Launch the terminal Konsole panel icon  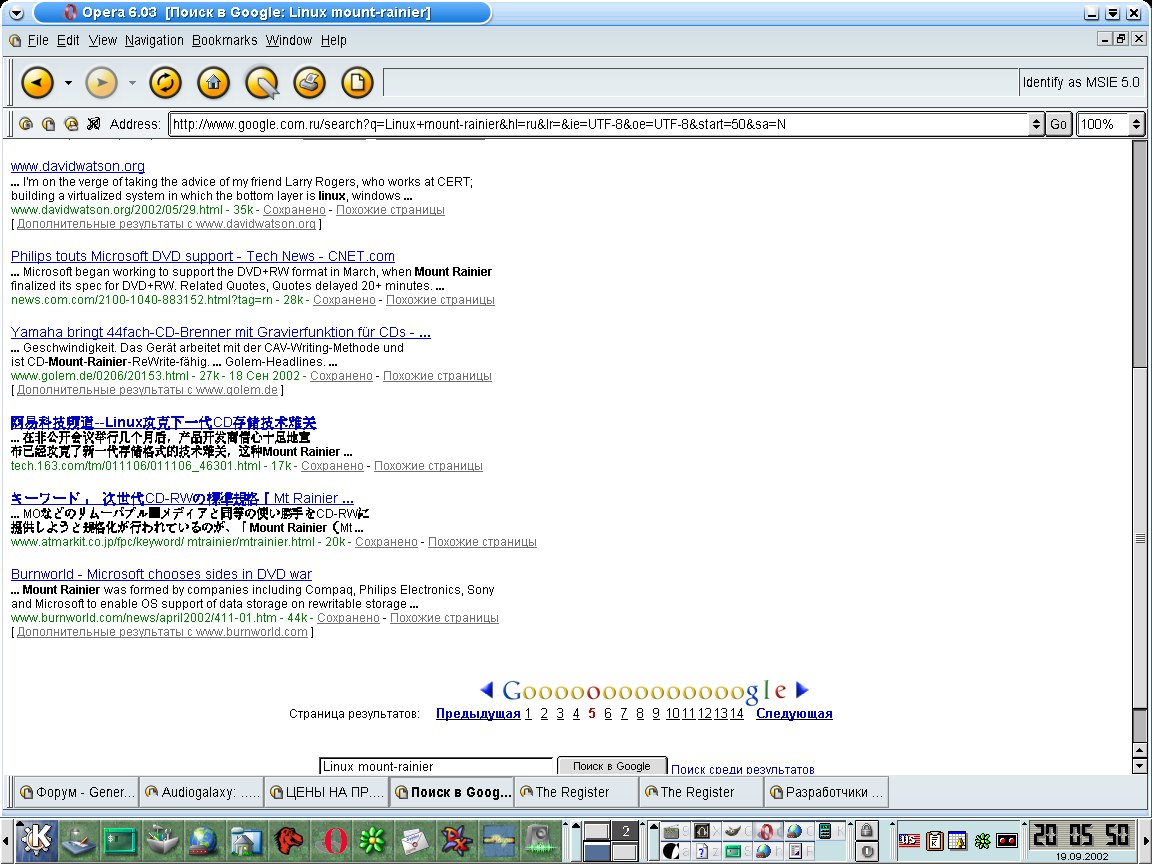120,840
